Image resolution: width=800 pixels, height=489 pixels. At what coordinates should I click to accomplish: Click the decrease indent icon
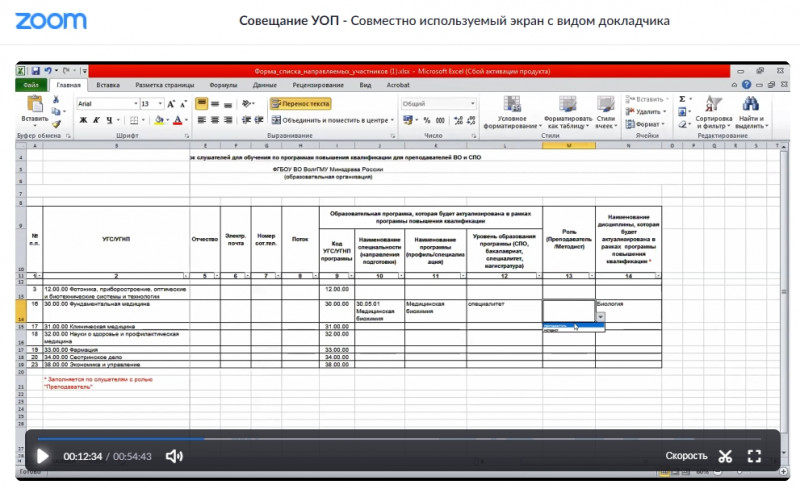coord(246,120)
